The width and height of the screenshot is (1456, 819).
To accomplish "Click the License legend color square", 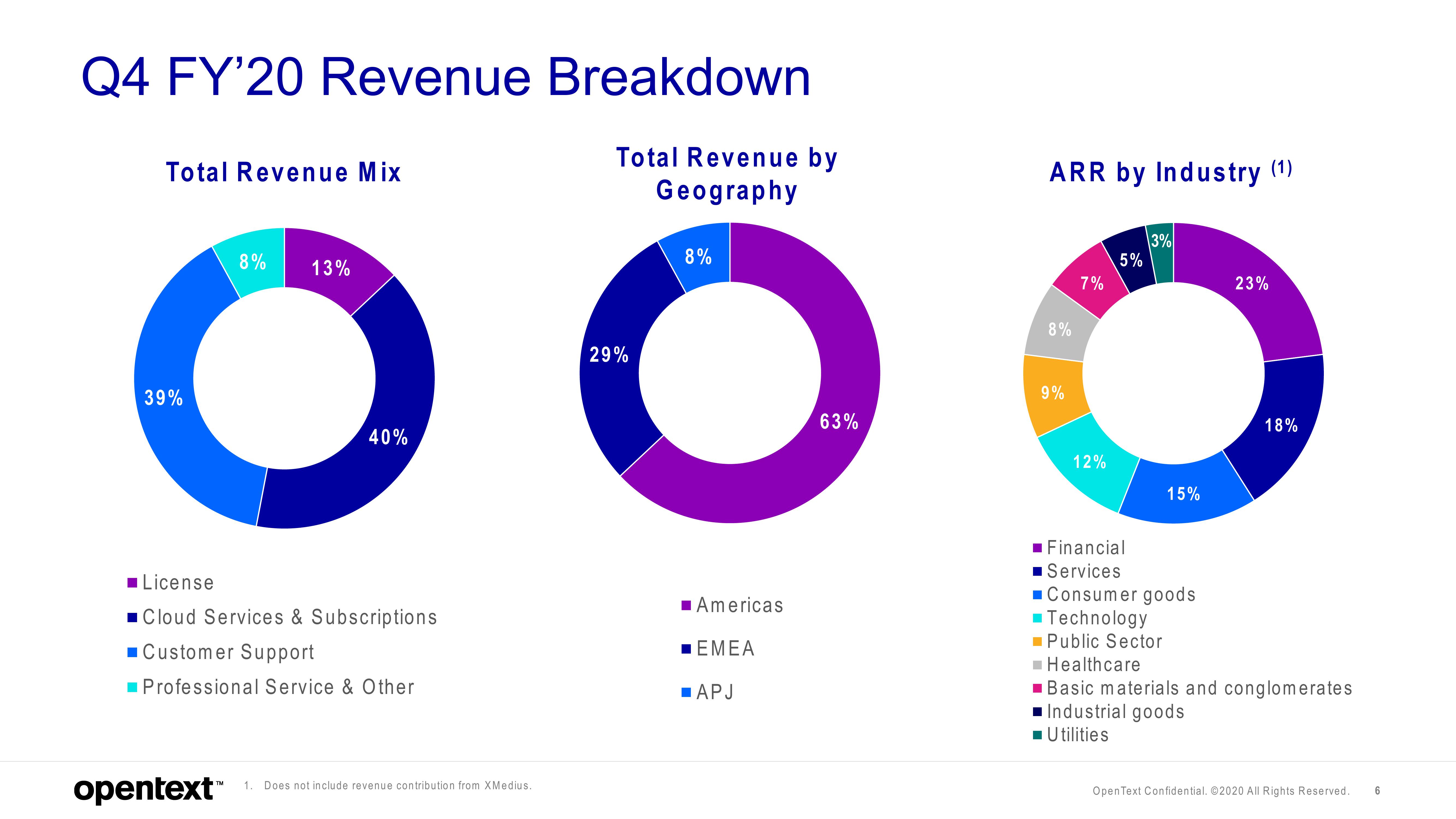I will click(132, 583).
